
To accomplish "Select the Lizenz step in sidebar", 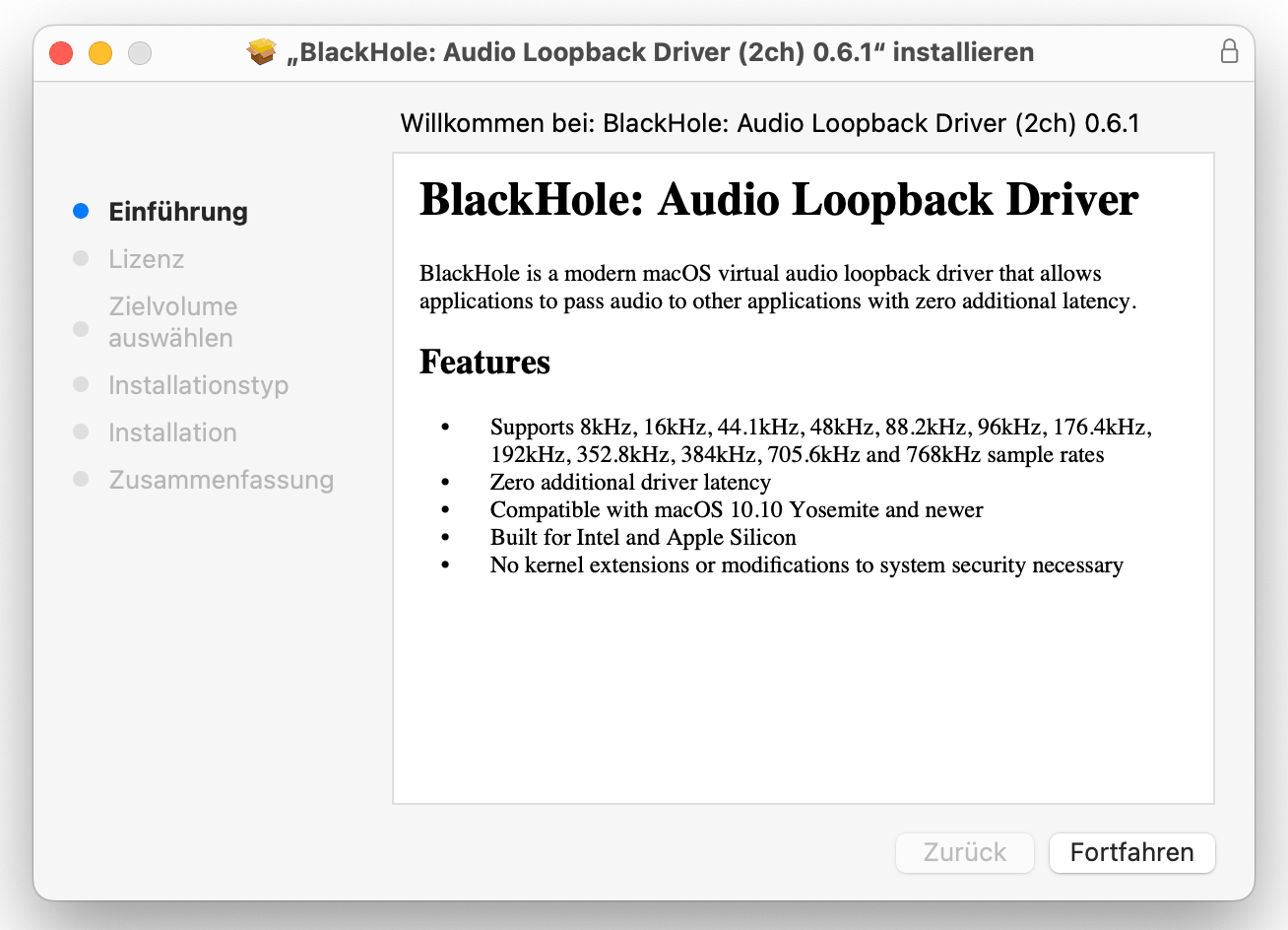I will click(147, 259).
